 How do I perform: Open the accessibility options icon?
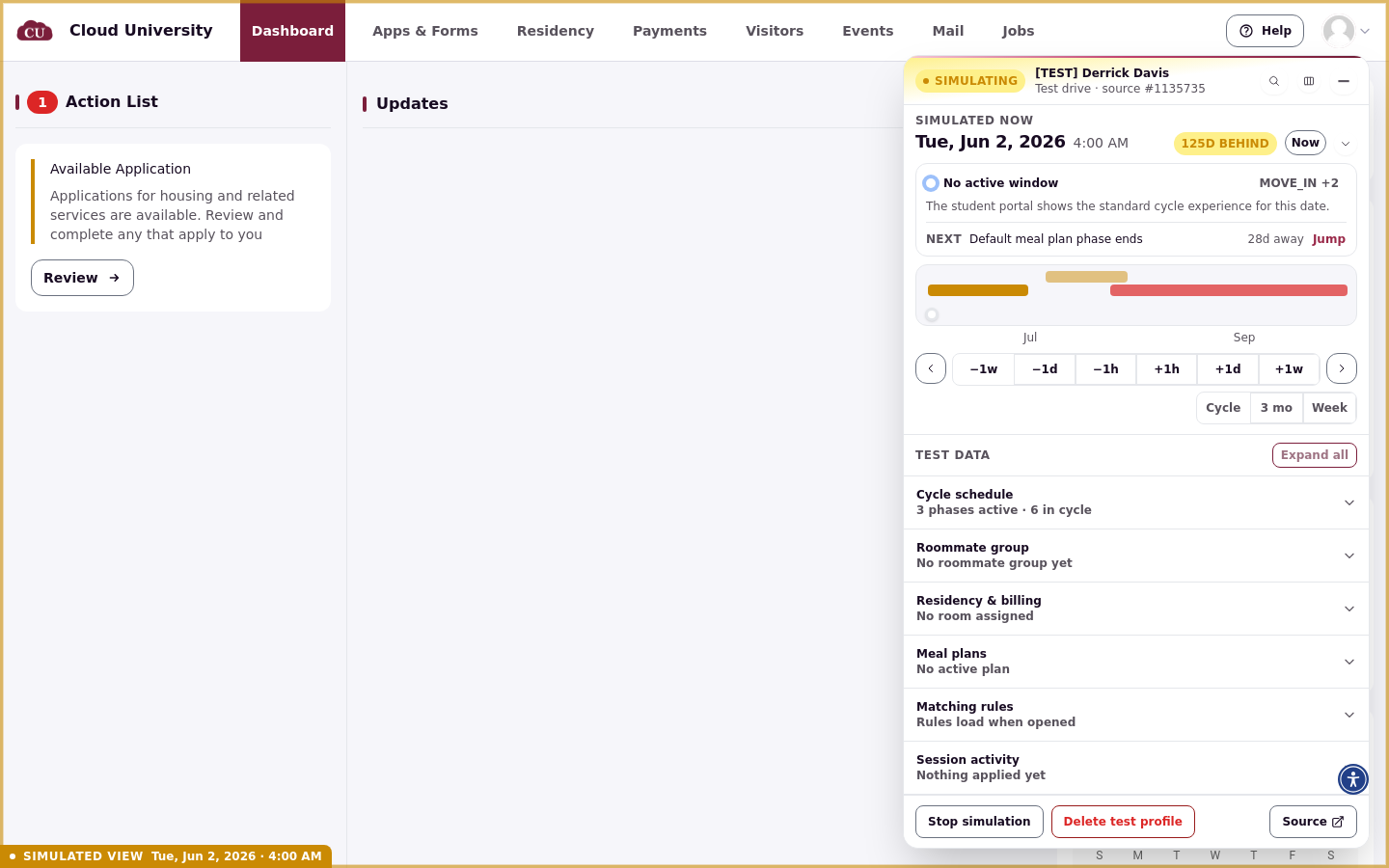(1353, 779)
